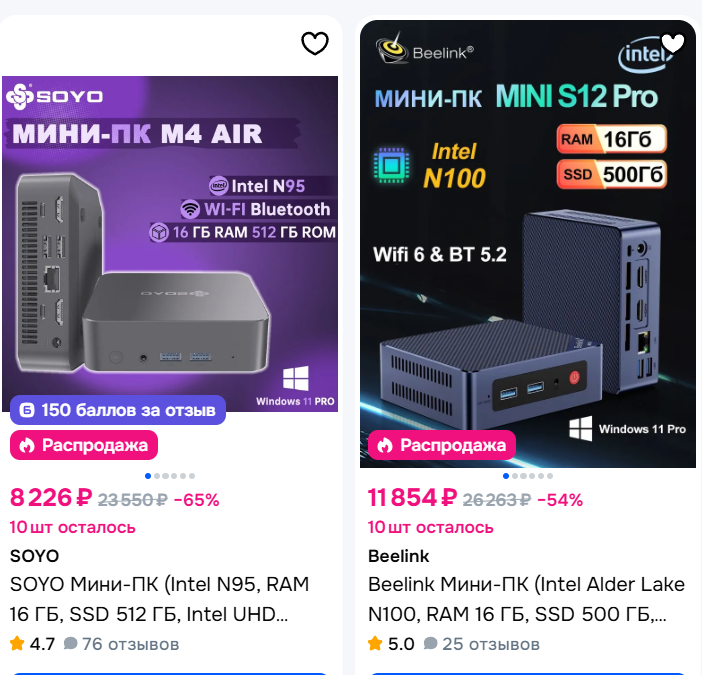Click the comment bubble icon beside 76 отзывов
This screenshot has height=675, width=702.
click(70, 644)
